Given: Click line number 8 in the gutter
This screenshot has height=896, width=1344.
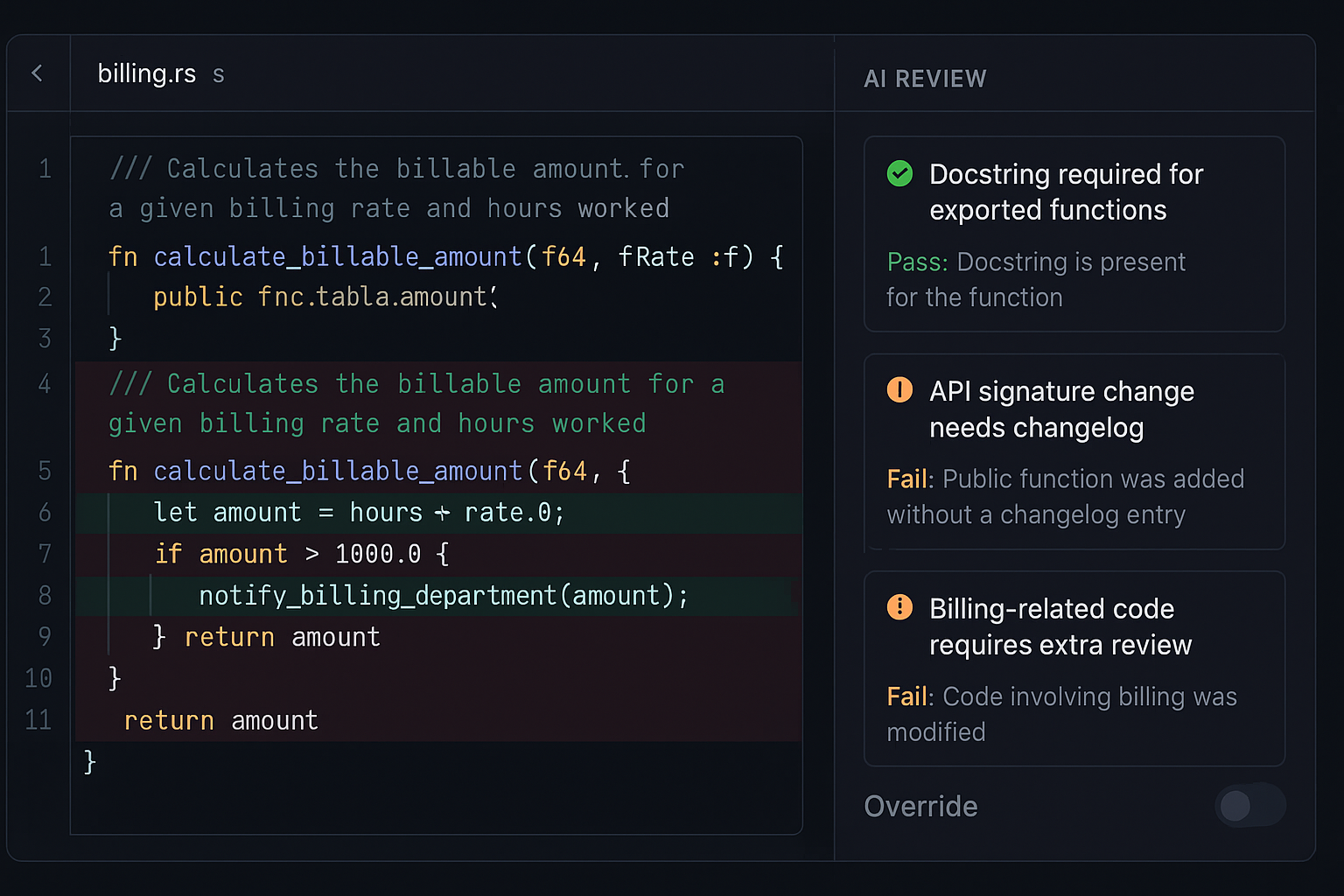Looking at the screenshot, I should tap(45, 596).
